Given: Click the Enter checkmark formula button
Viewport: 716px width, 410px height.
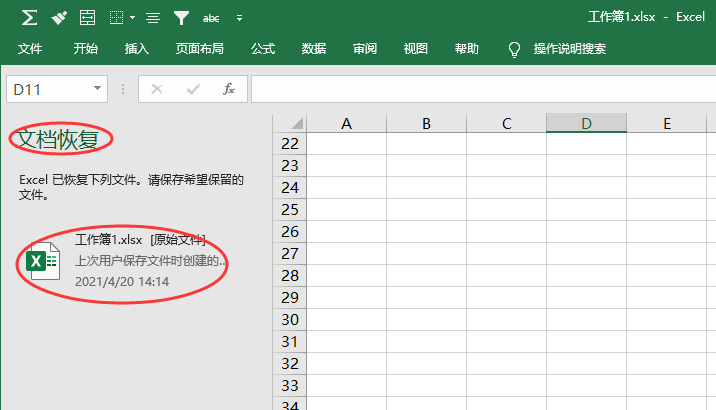Looking at the screenshot, I should click(193, 89).
